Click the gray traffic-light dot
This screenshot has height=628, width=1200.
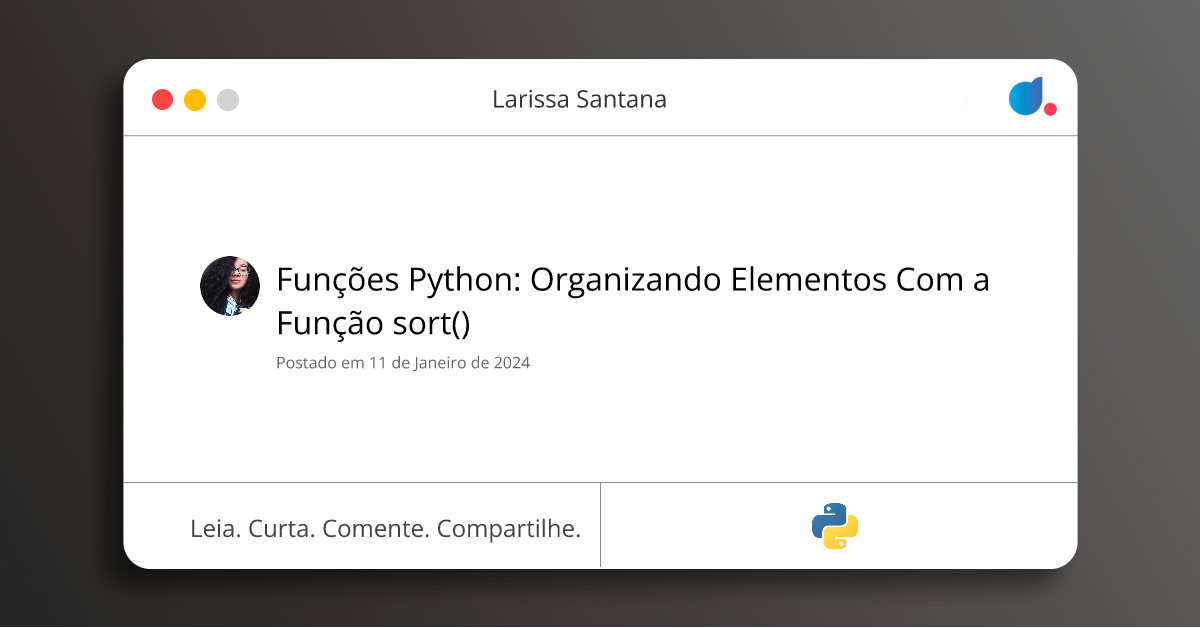pyautogui.click(x=228, y=99)
